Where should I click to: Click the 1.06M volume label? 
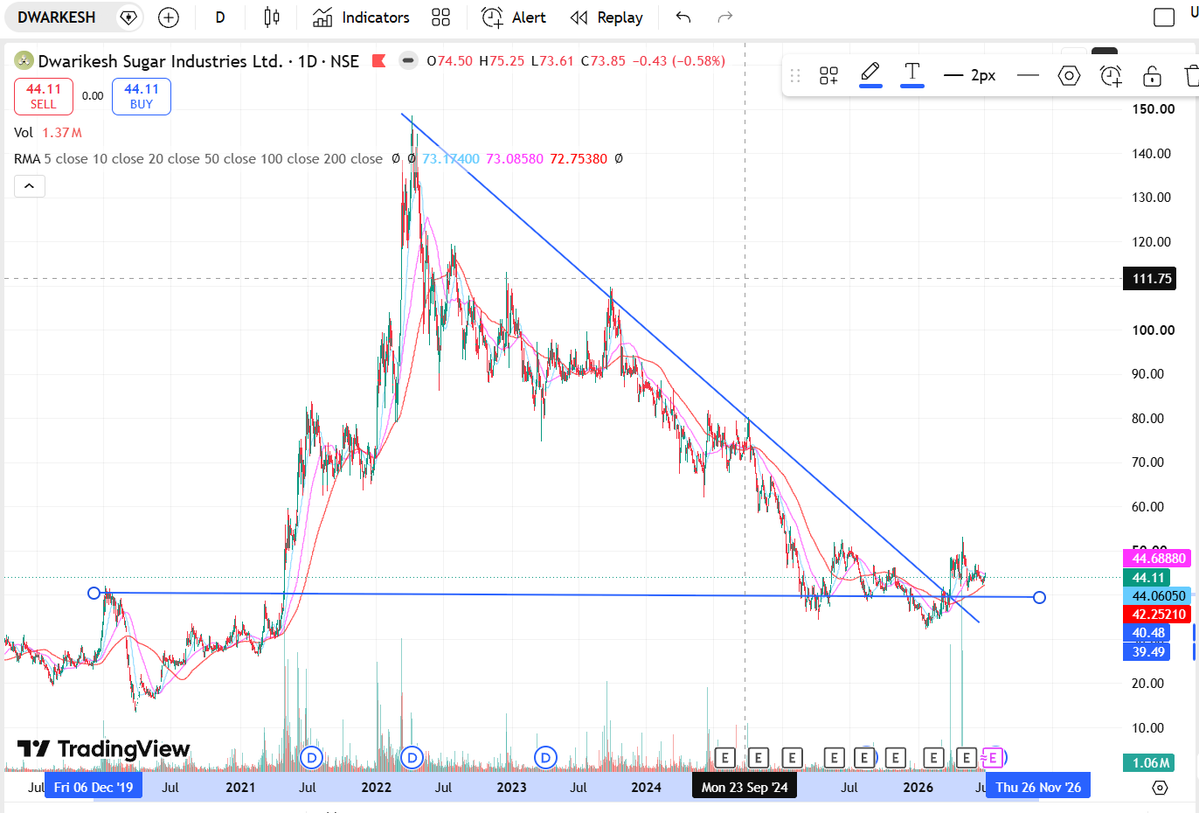click(1149, 763)
